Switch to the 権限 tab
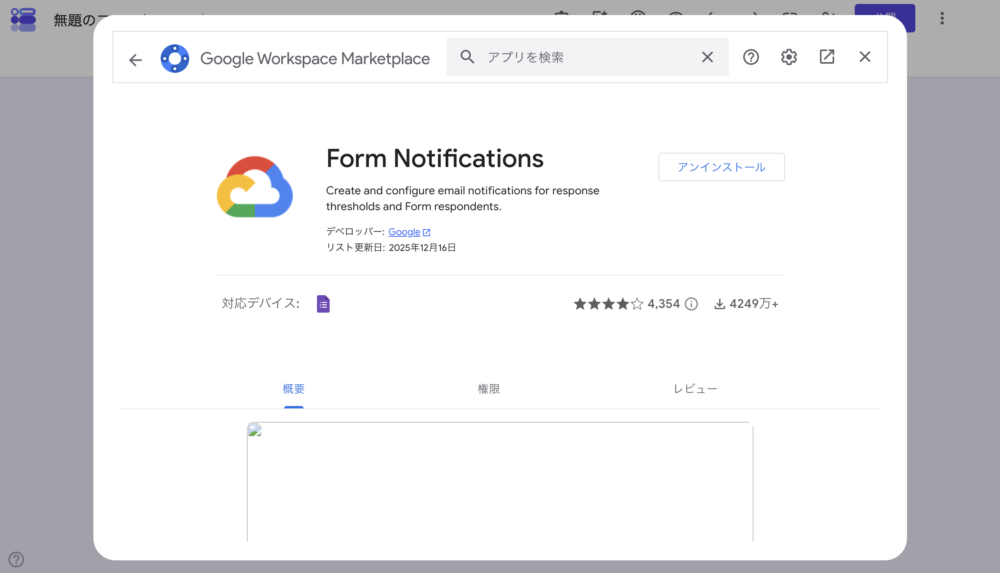 (489, 389)
